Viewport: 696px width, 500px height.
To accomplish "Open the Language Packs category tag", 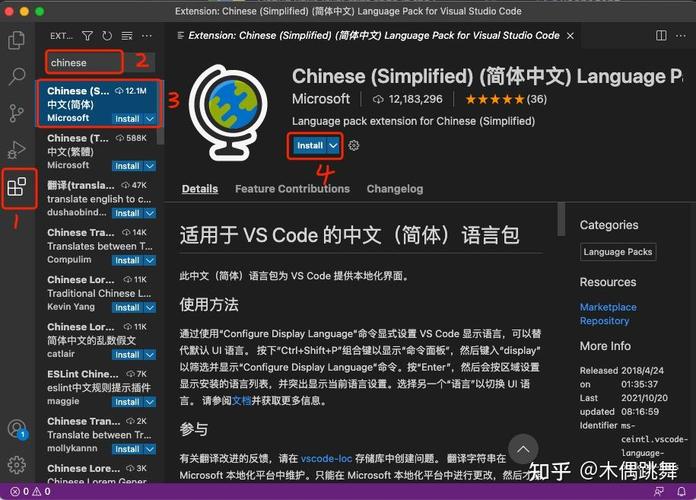I will tap(617, 252).
